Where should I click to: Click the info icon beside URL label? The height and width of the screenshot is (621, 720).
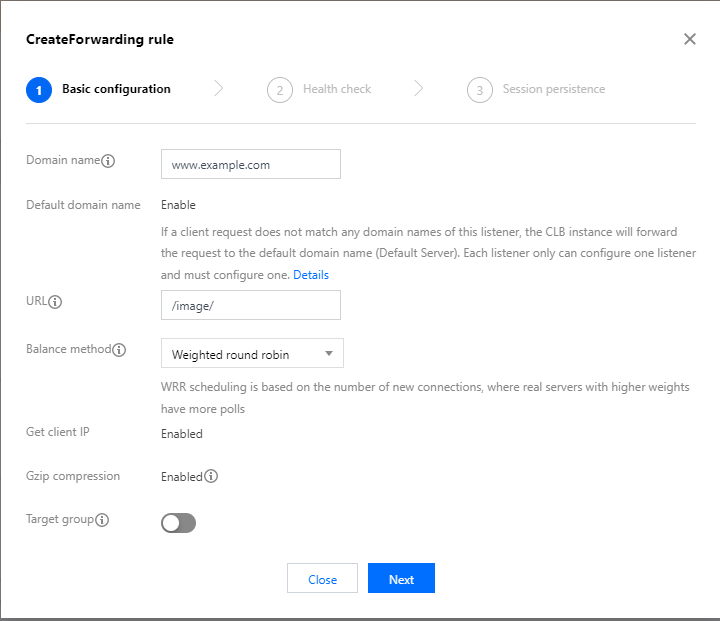[x=56, y=301]
